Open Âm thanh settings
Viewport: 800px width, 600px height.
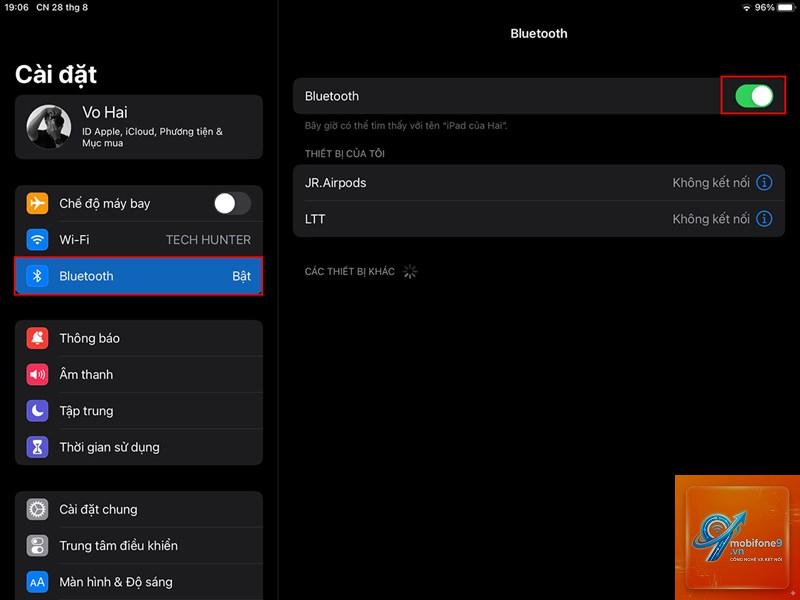tap(139, 374)
